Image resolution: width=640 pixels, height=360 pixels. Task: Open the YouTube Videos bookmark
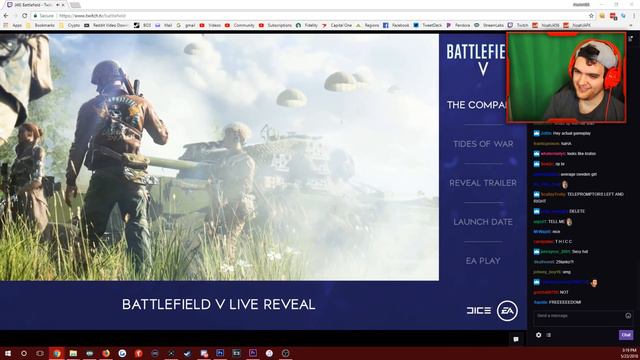210,25
